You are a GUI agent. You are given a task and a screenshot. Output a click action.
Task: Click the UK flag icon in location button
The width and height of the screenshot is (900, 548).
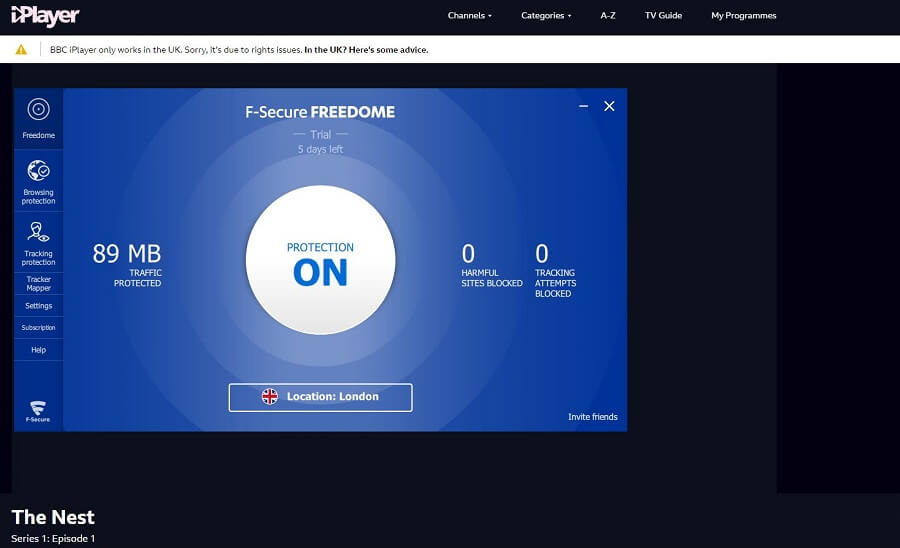pos(270,397)
